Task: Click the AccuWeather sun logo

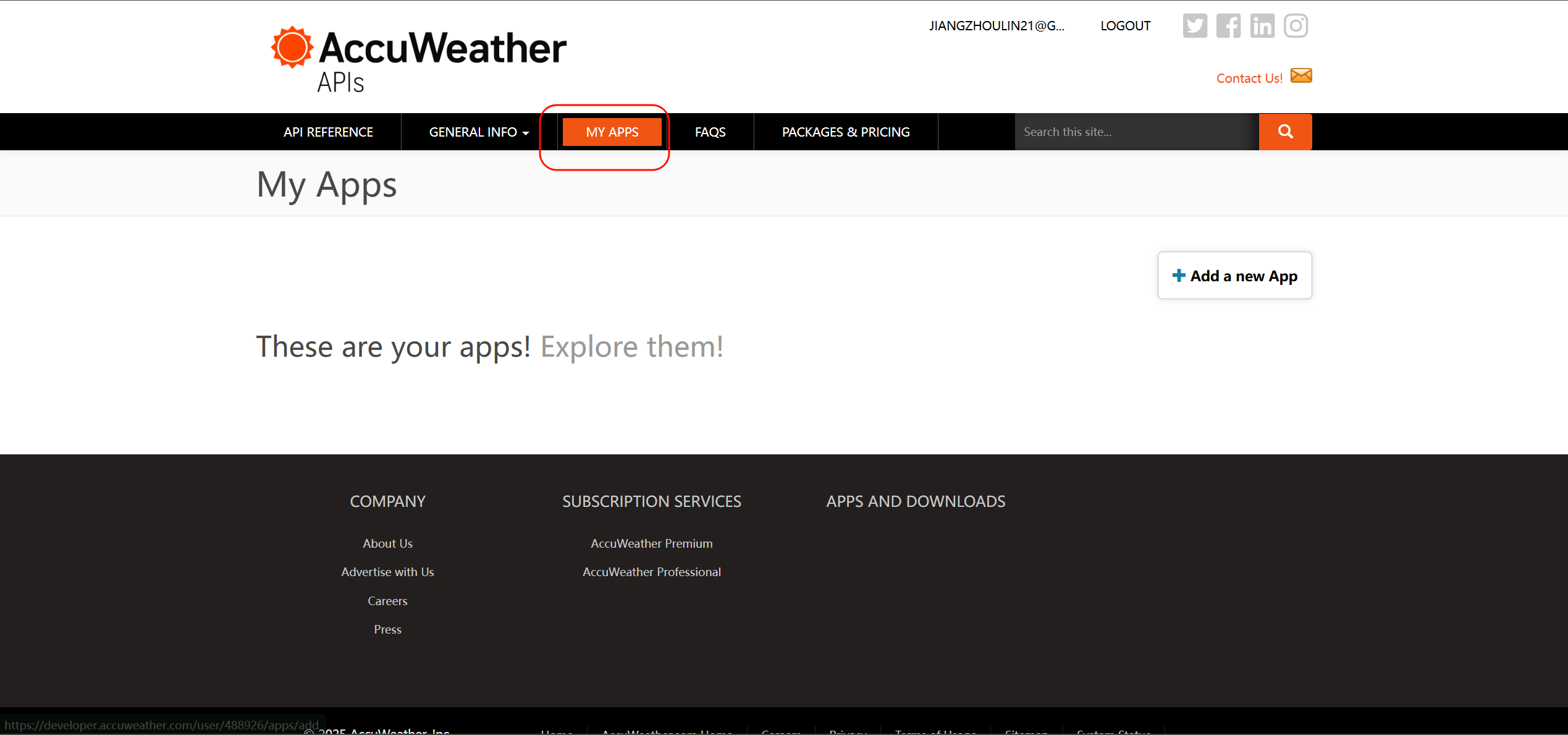Action: click(292, 47)
